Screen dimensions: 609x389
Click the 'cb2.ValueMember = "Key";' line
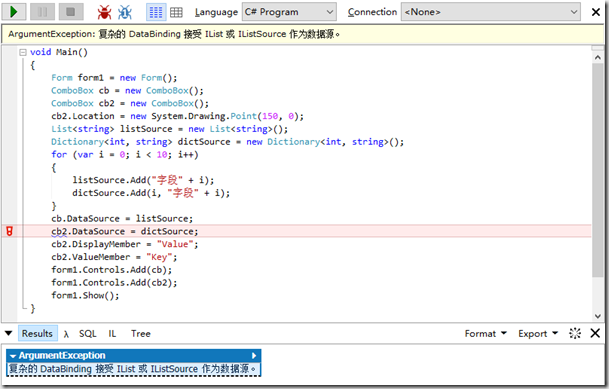click(114, 257)
